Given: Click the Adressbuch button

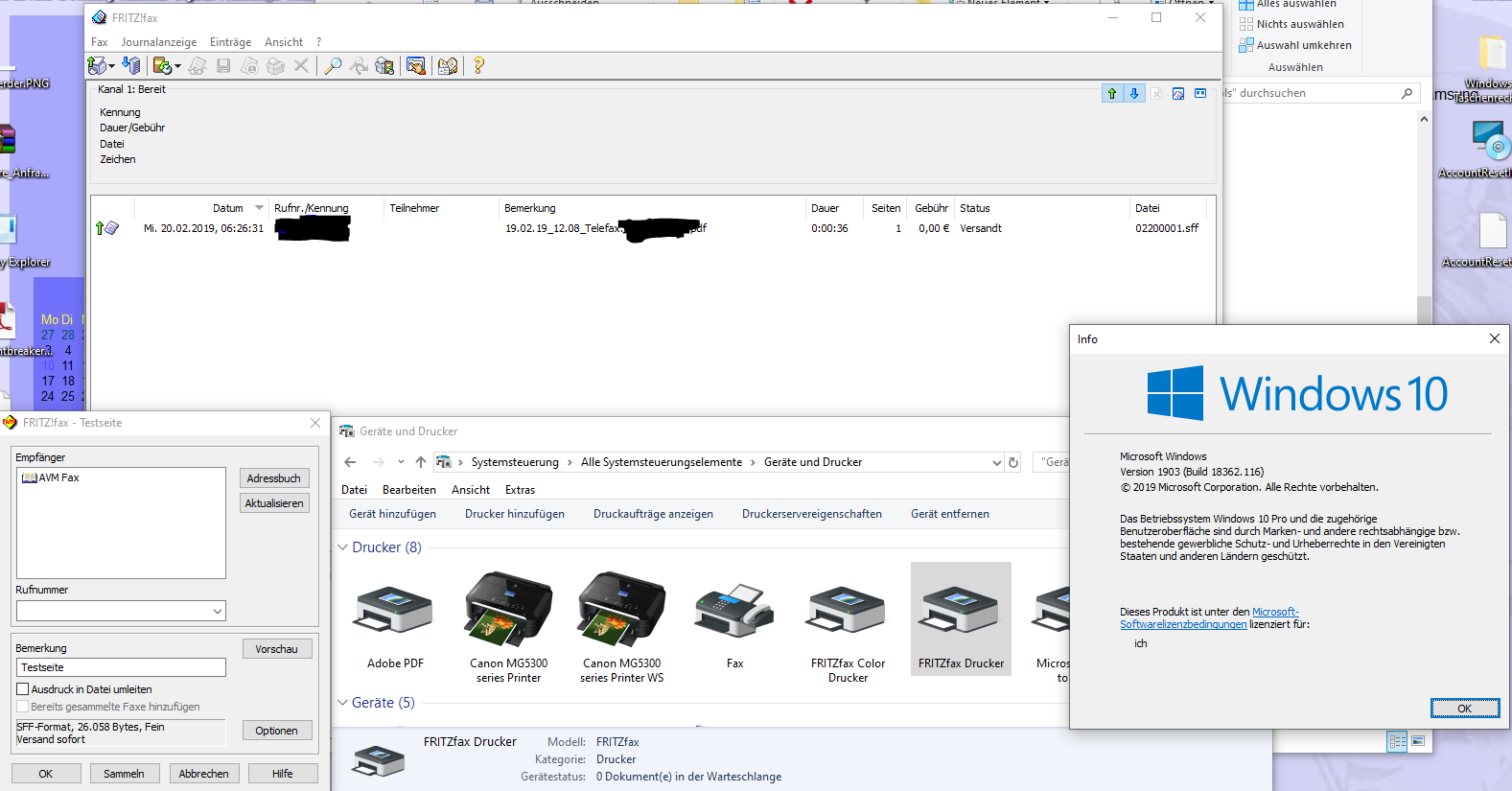Looking at the screenshot, I should click(x=274, y=478).
